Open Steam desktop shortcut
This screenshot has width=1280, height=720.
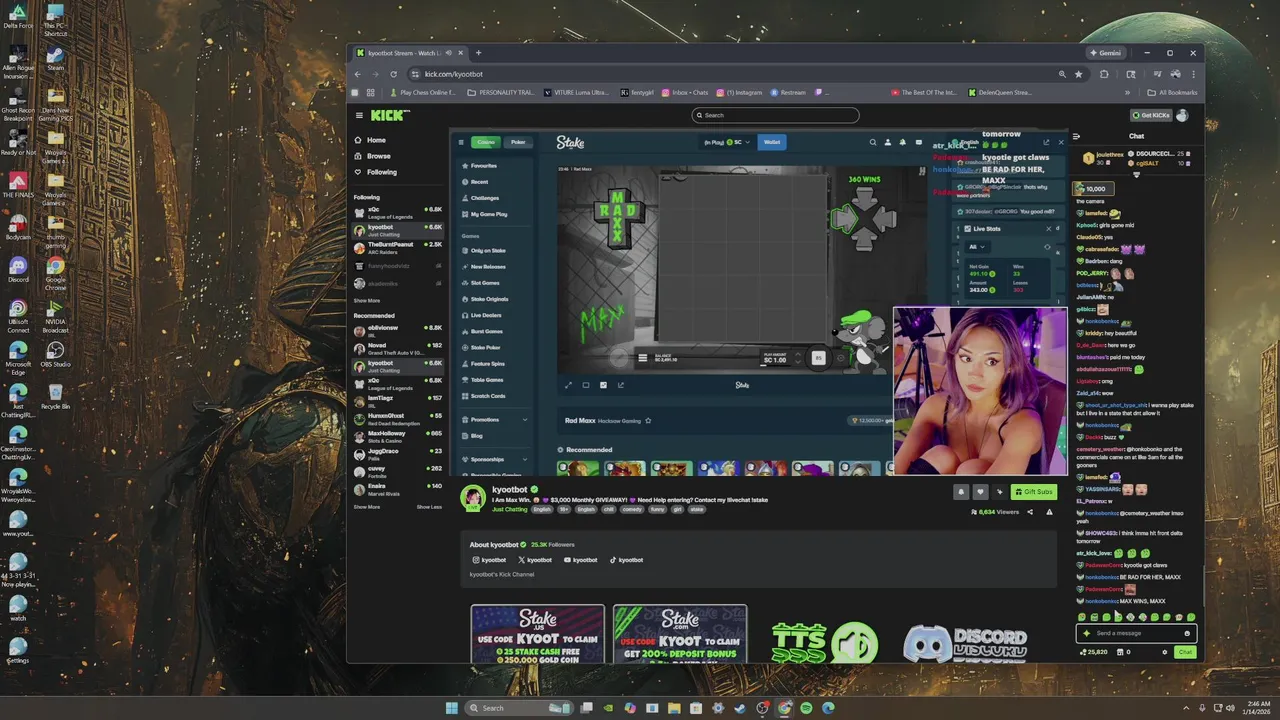(55, 60)
